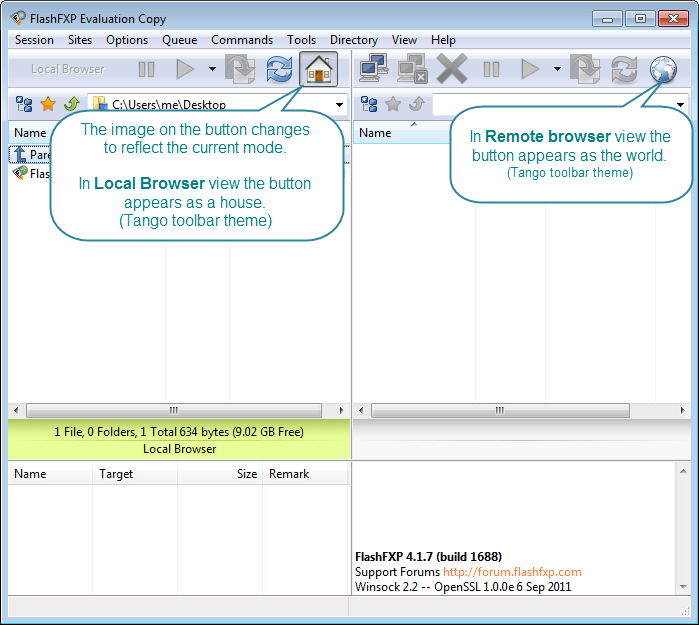
Task: Click the Local Browser toolbar label
Action: tap(68, 69)
